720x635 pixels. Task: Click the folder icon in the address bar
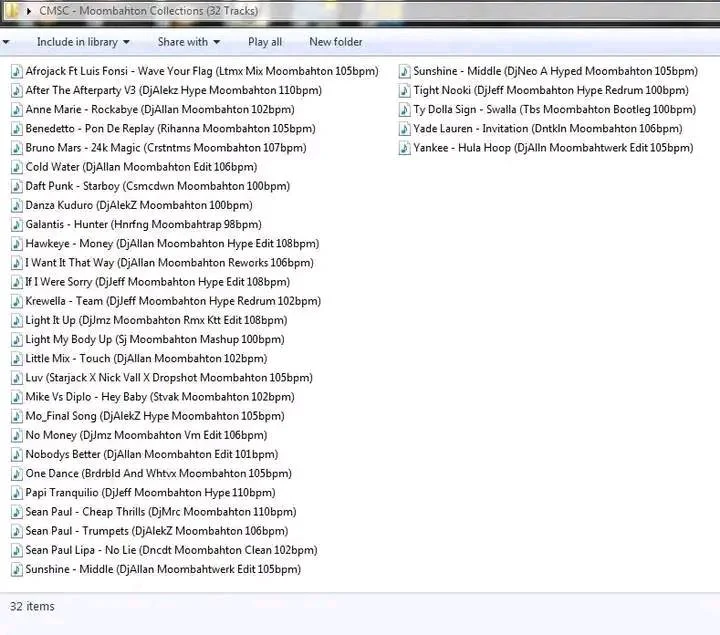pyautogui.click(x=12, y=11)
